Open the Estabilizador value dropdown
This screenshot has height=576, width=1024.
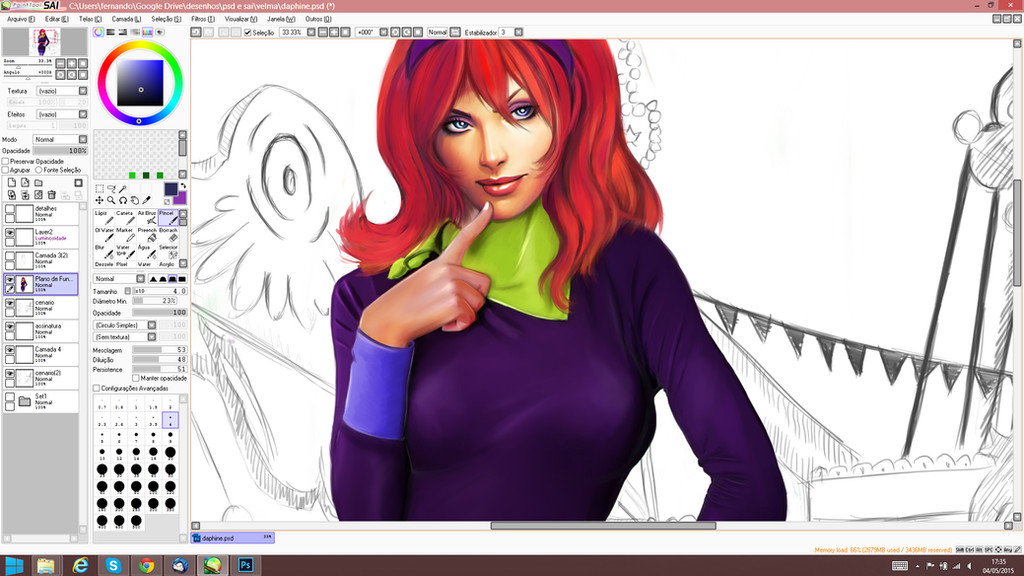(519, 32)
